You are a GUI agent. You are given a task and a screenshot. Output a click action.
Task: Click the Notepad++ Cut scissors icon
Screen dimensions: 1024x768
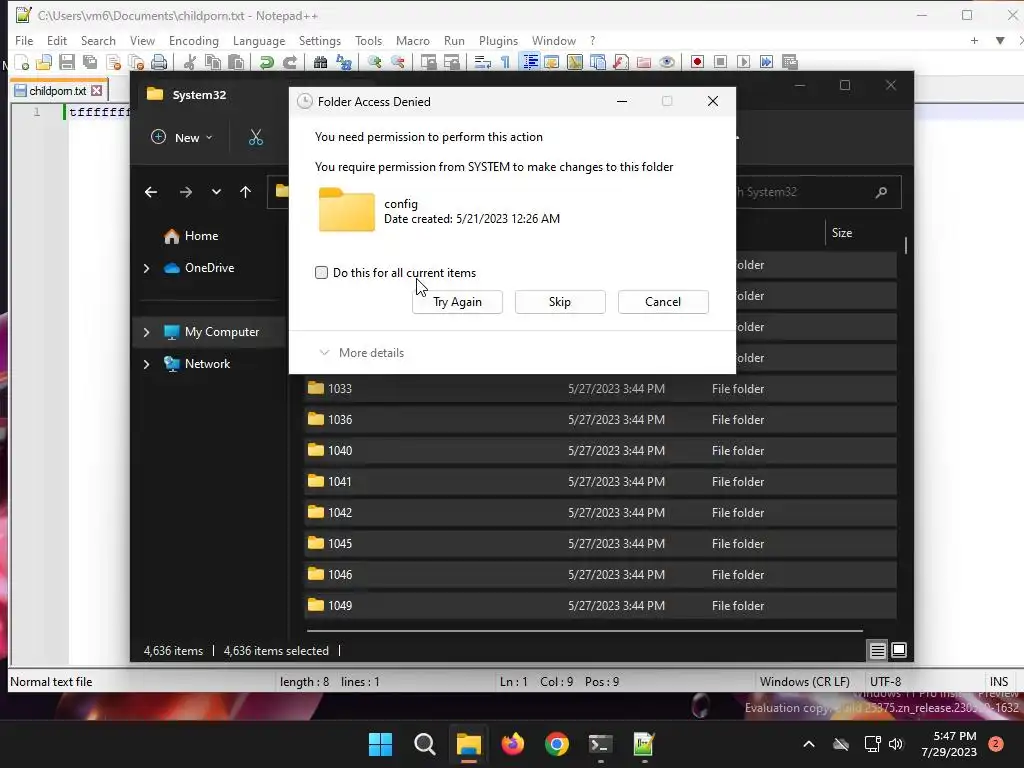(190, 62)
